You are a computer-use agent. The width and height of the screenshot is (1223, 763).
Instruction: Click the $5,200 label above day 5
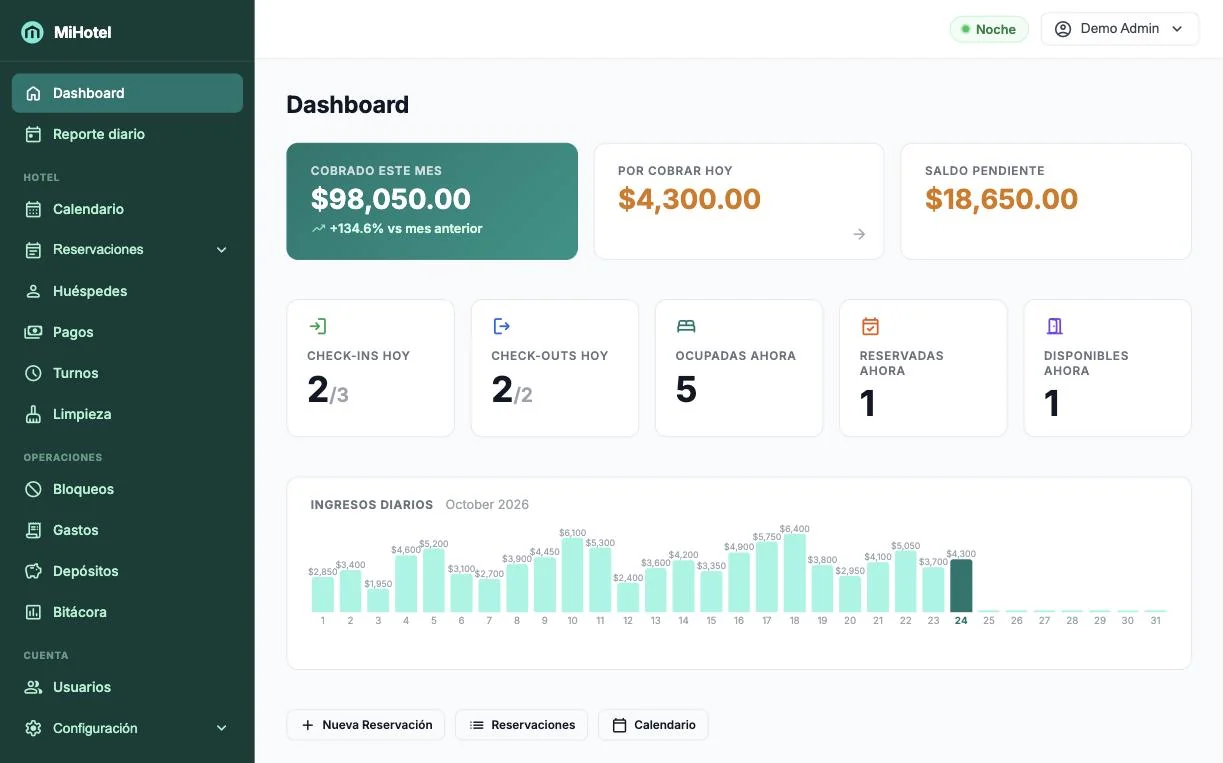(x=433, y=544)
